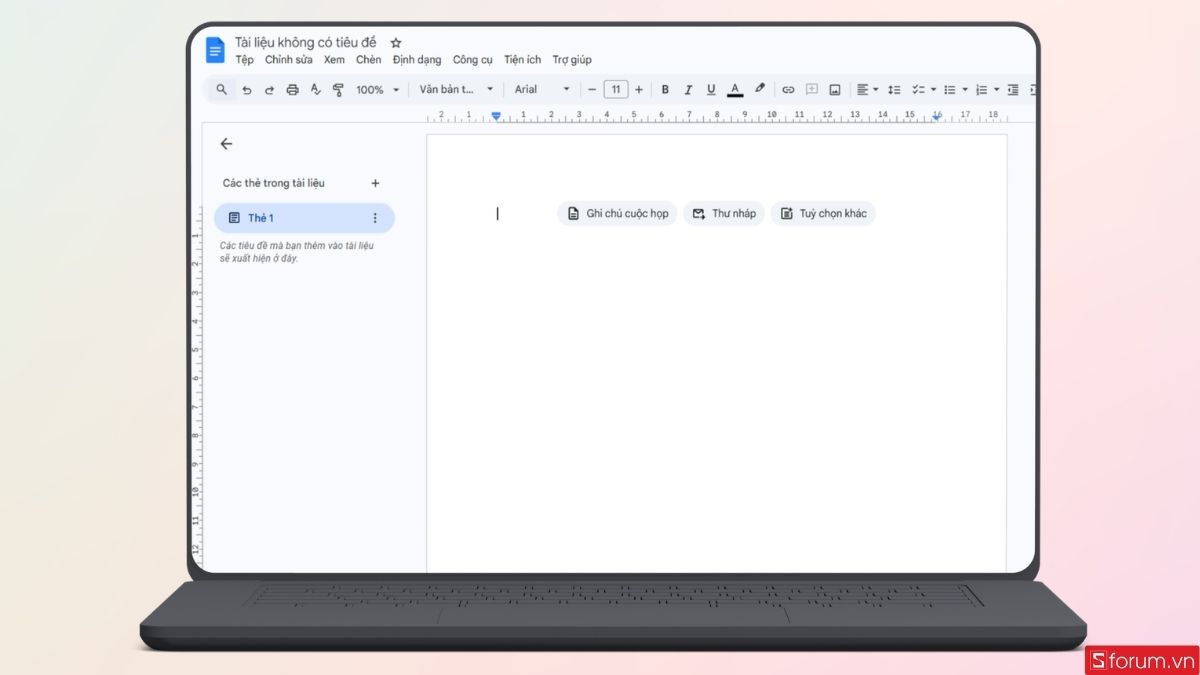
Task: Rename title Tài liệu không có tiêu đề
Action: tap(306, 43)
